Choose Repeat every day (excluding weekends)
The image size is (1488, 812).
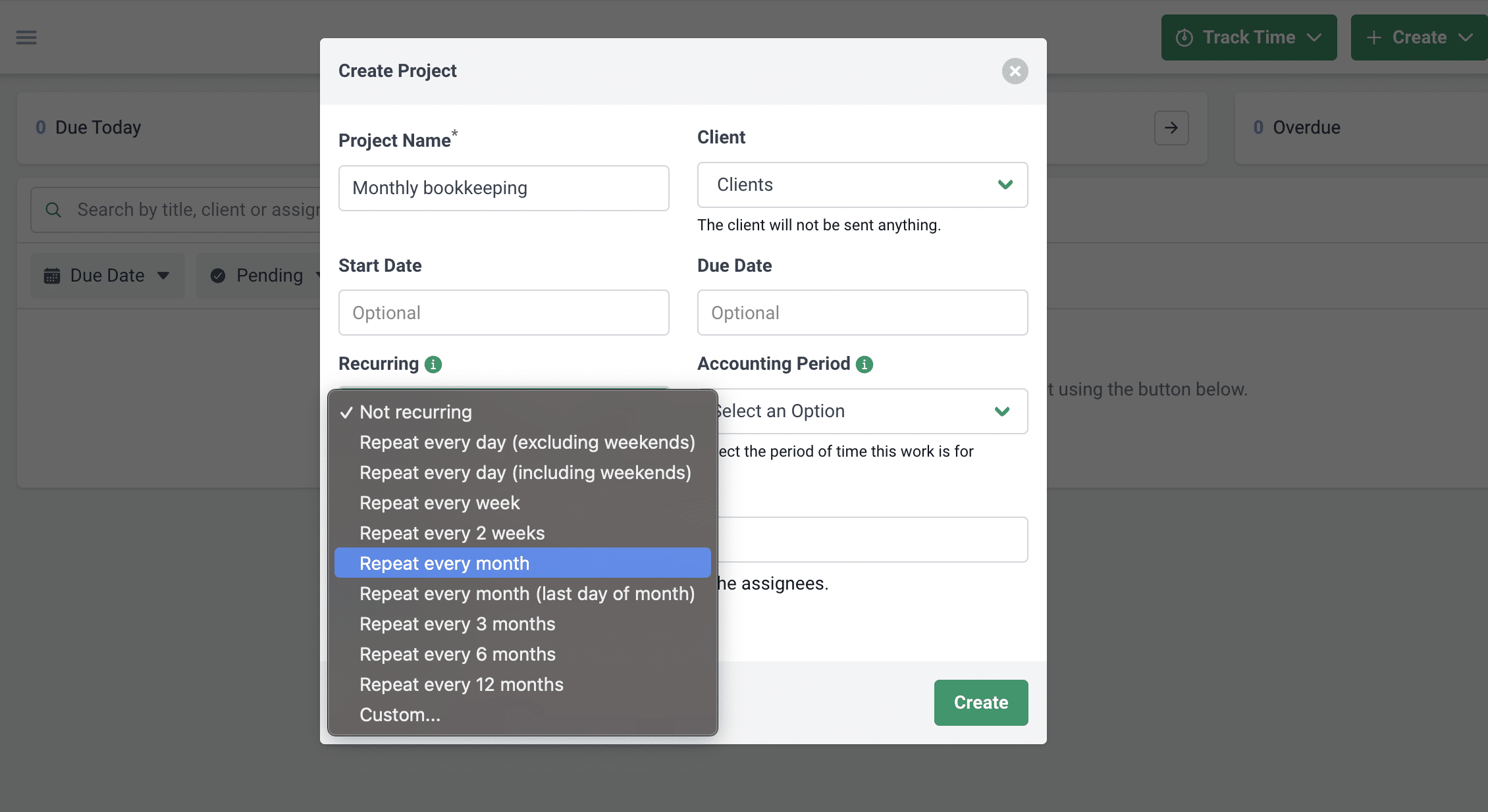(x=523, y=442)
